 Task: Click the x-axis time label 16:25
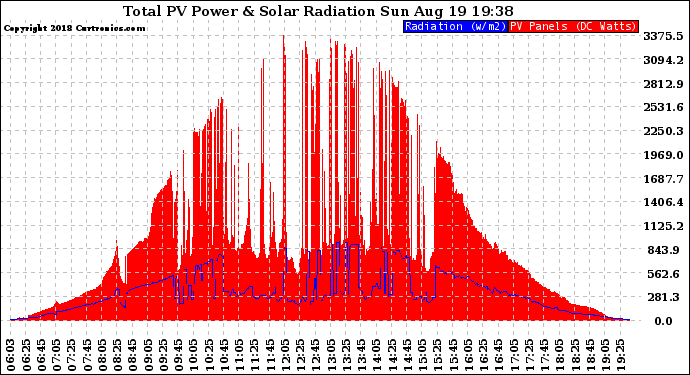(x=483, y=355)
